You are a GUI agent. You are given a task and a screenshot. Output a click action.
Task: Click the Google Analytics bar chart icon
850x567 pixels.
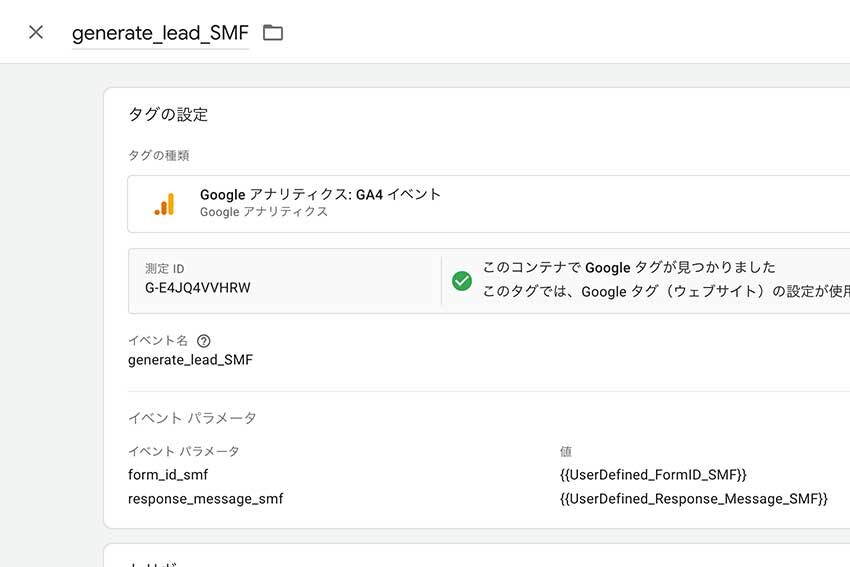click(x=164, y=204)
